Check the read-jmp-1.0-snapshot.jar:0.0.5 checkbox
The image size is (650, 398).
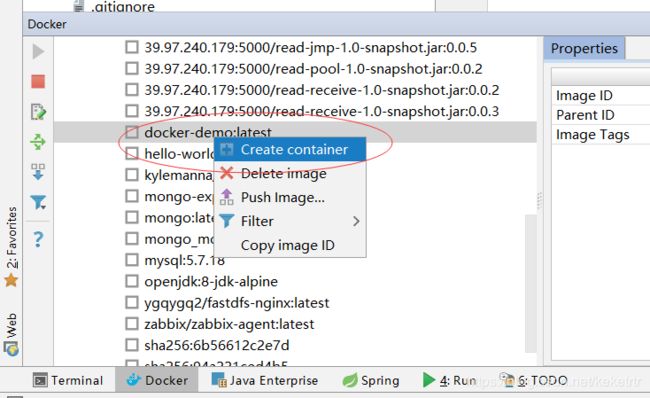tap(132, 47)
